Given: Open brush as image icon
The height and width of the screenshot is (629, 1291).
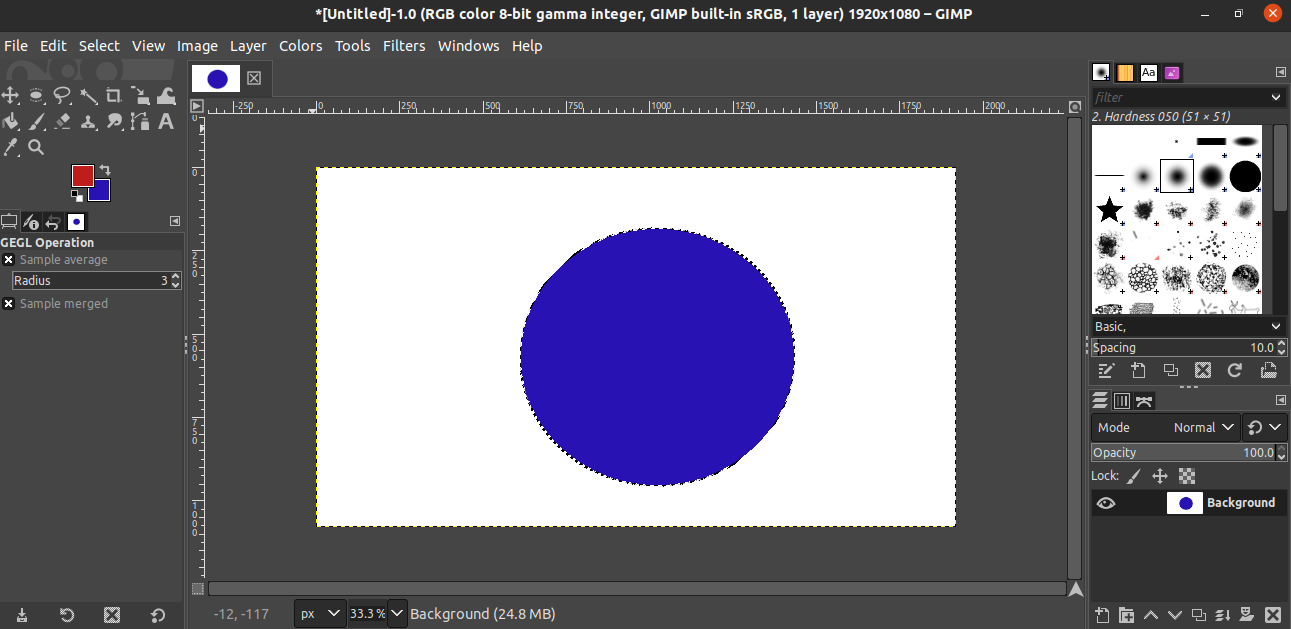Looking at the screenshot, I should coord(1268,371).
